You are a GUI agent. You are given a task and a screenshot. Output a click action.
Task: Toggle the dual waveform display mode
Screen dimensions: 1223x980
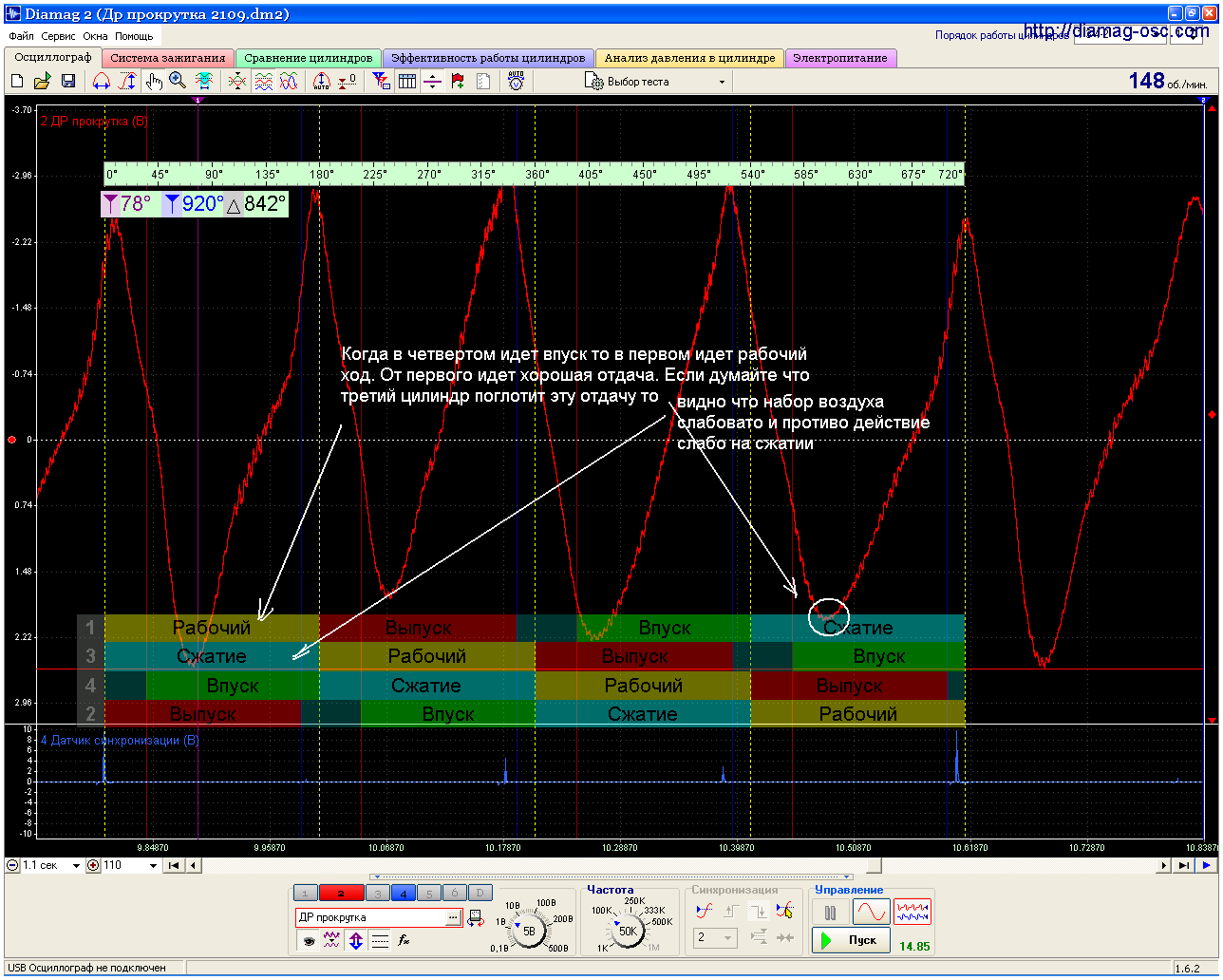click(913, 913)
